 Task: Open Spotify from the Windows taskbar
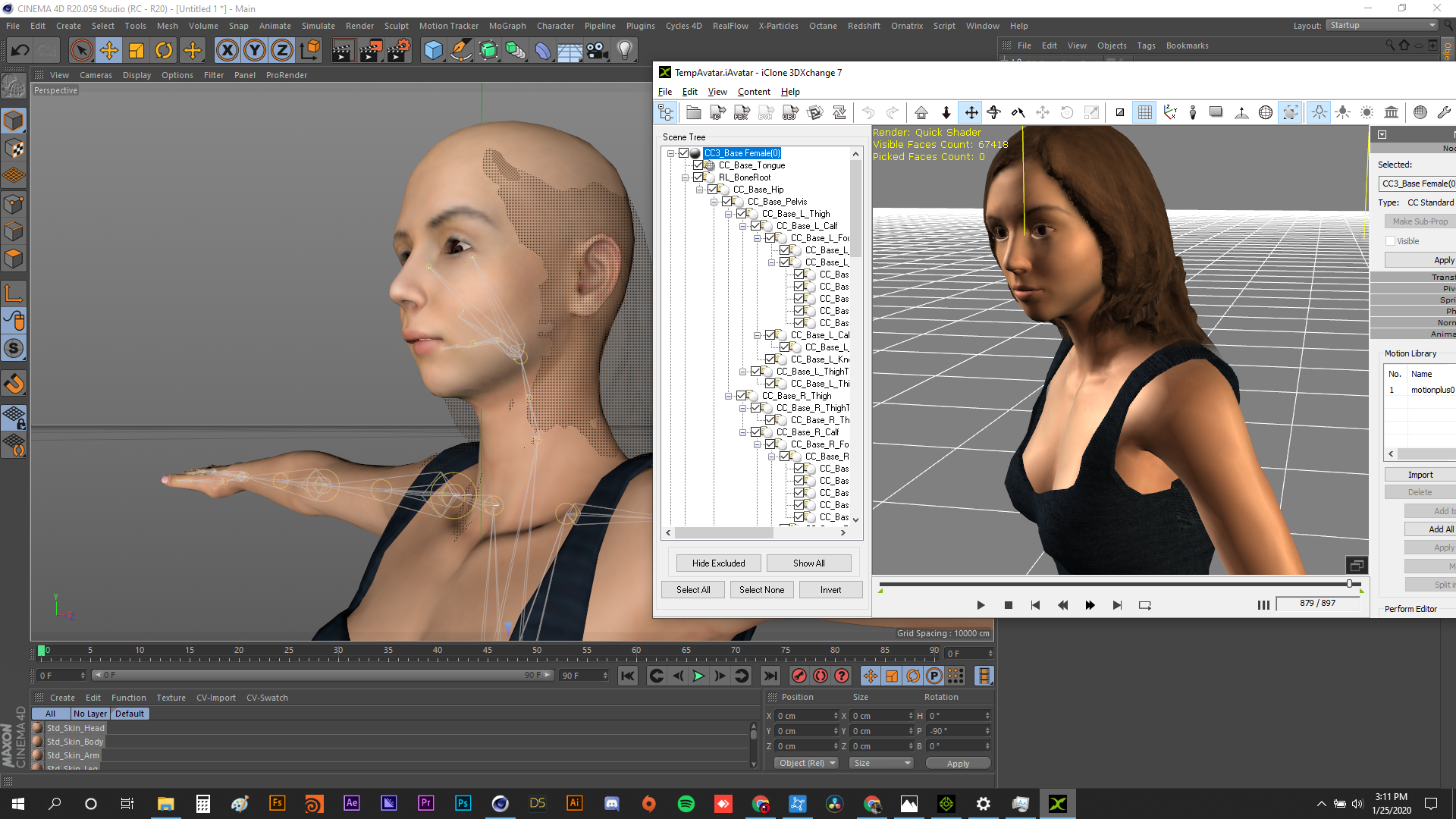point(686,804)
